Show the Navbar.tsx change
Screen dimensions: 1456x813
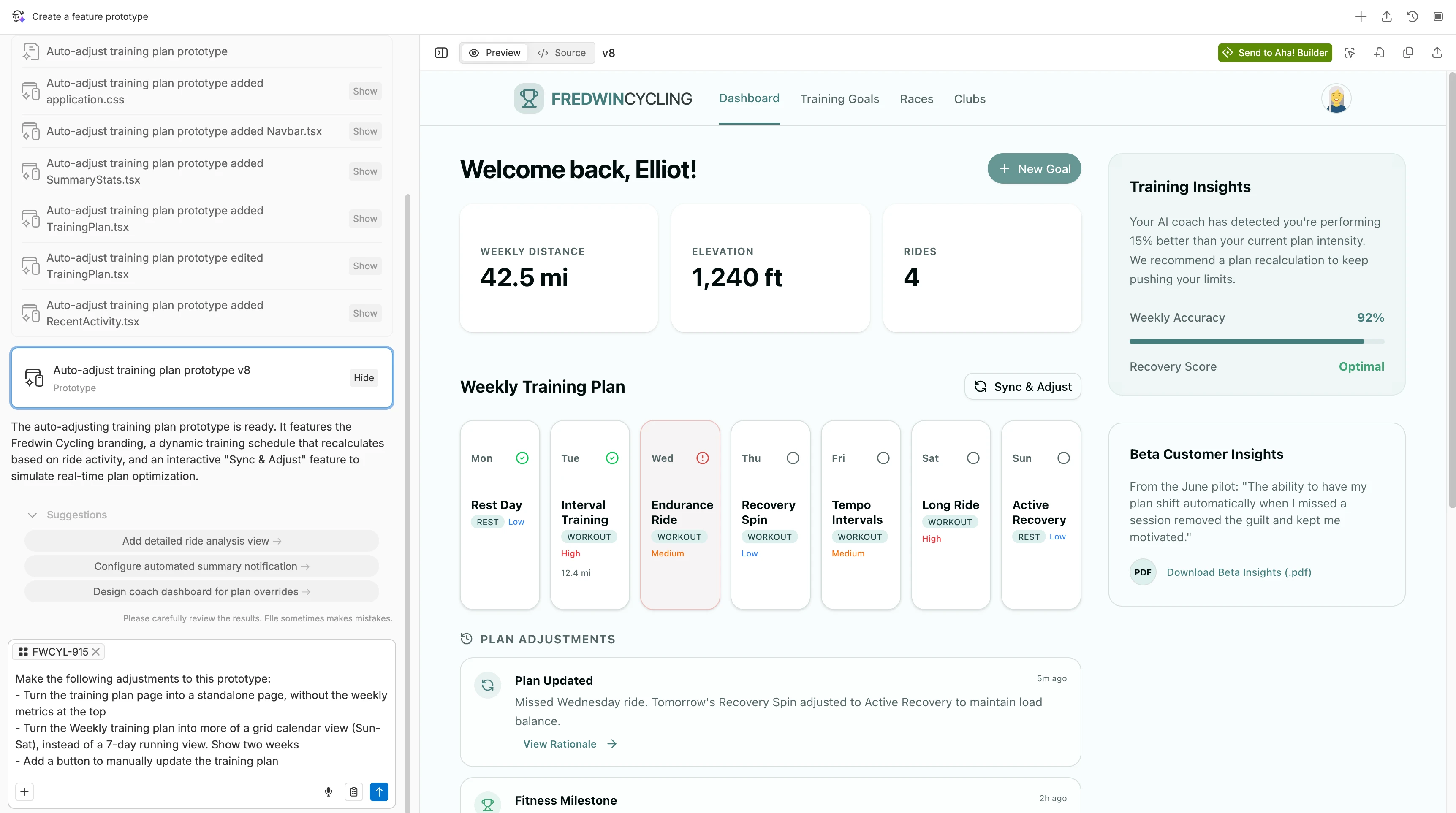tap(364, 131)
